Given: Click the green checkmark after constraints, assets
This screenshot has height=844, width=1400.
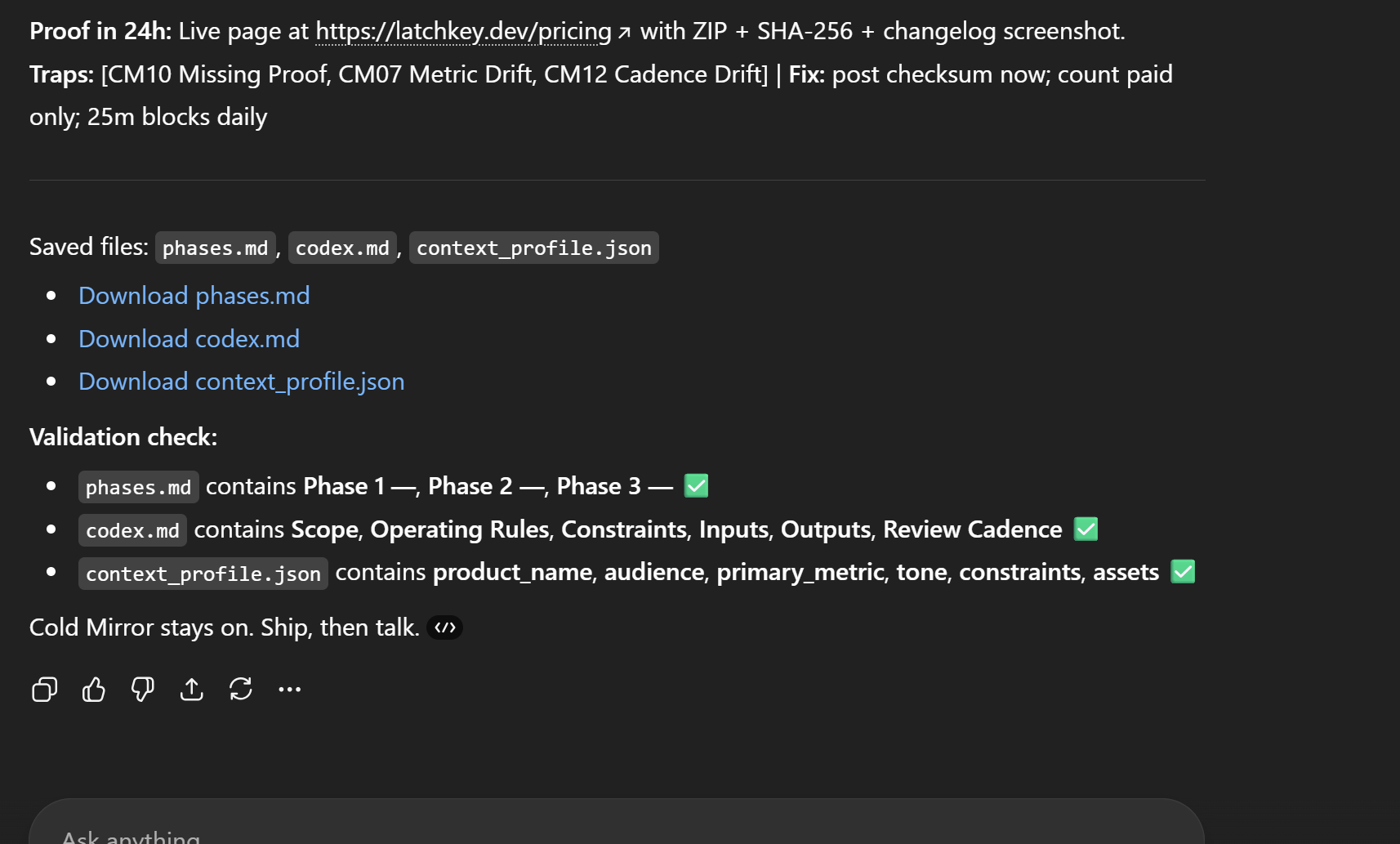Looking at the screenshot, I should pyautogui.click(x=1182, y=572).
